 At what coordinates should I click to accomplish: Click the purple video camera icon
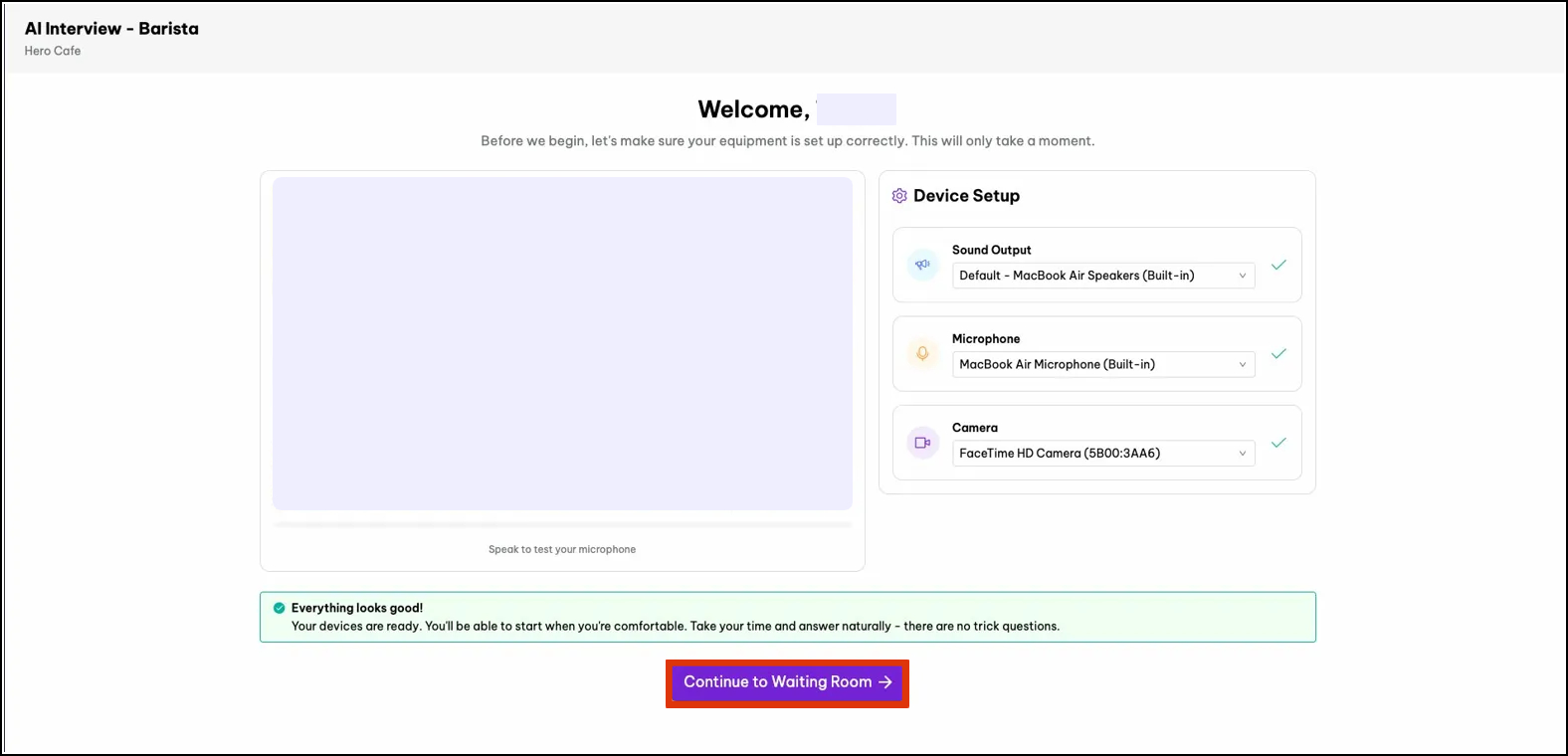(922, 443)
